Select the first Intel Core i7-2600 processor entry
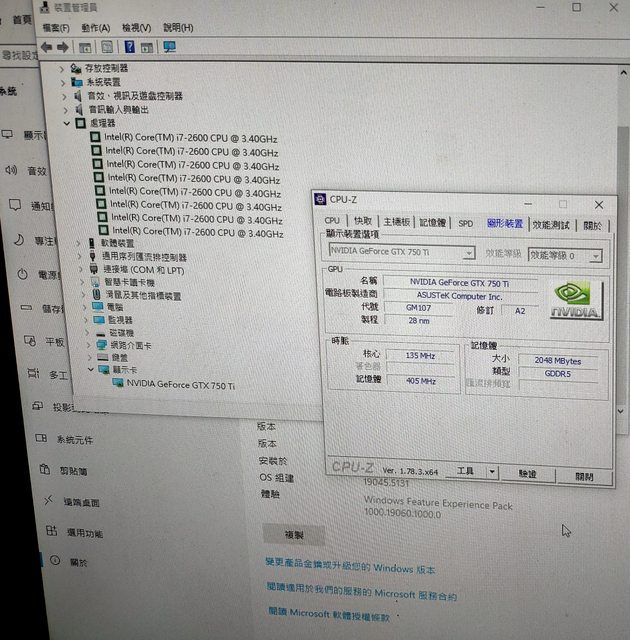The width and height of the screenshot is (630, 640). click(x=192, y=137)
